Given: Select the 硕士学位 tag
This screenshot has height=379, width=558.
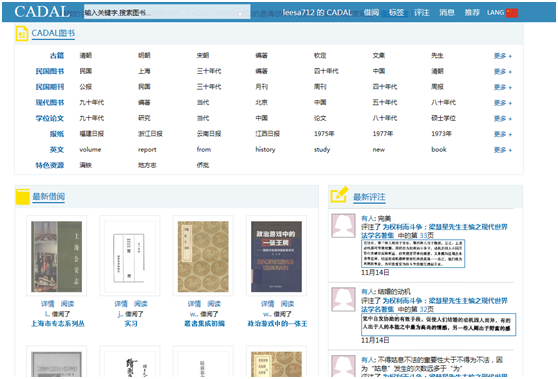Looking at the screenshot, I should (443, 118).
